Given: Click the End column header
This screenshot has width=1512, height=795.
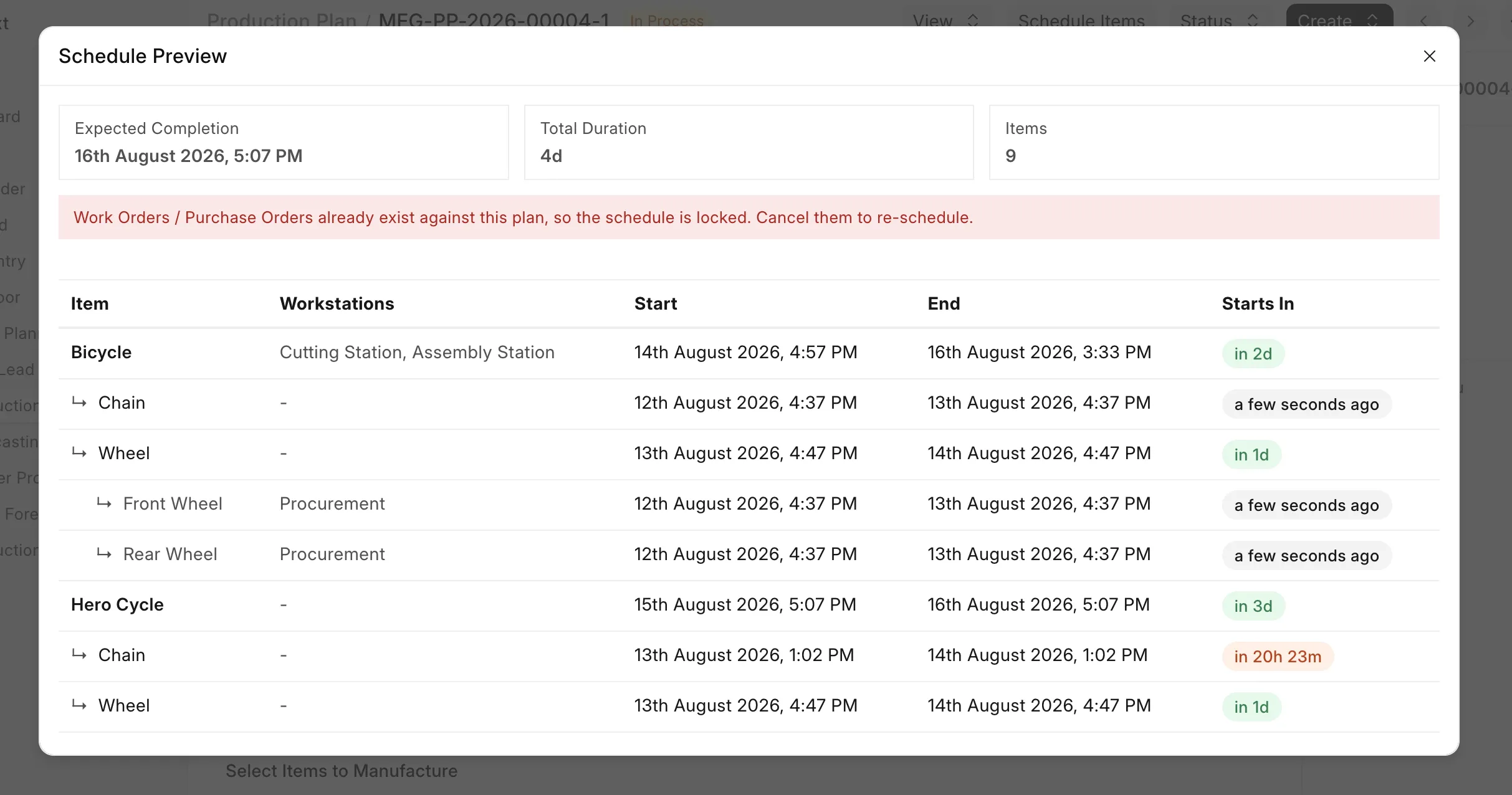Looking at the screenshot, I should point(944,303).
